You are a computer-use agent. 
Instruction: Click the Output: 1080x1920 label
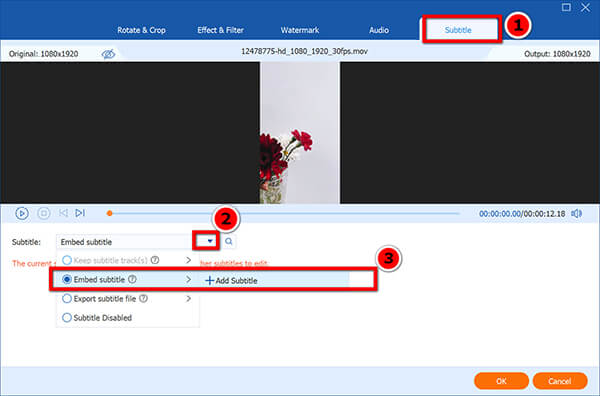(x=557, y=54)
